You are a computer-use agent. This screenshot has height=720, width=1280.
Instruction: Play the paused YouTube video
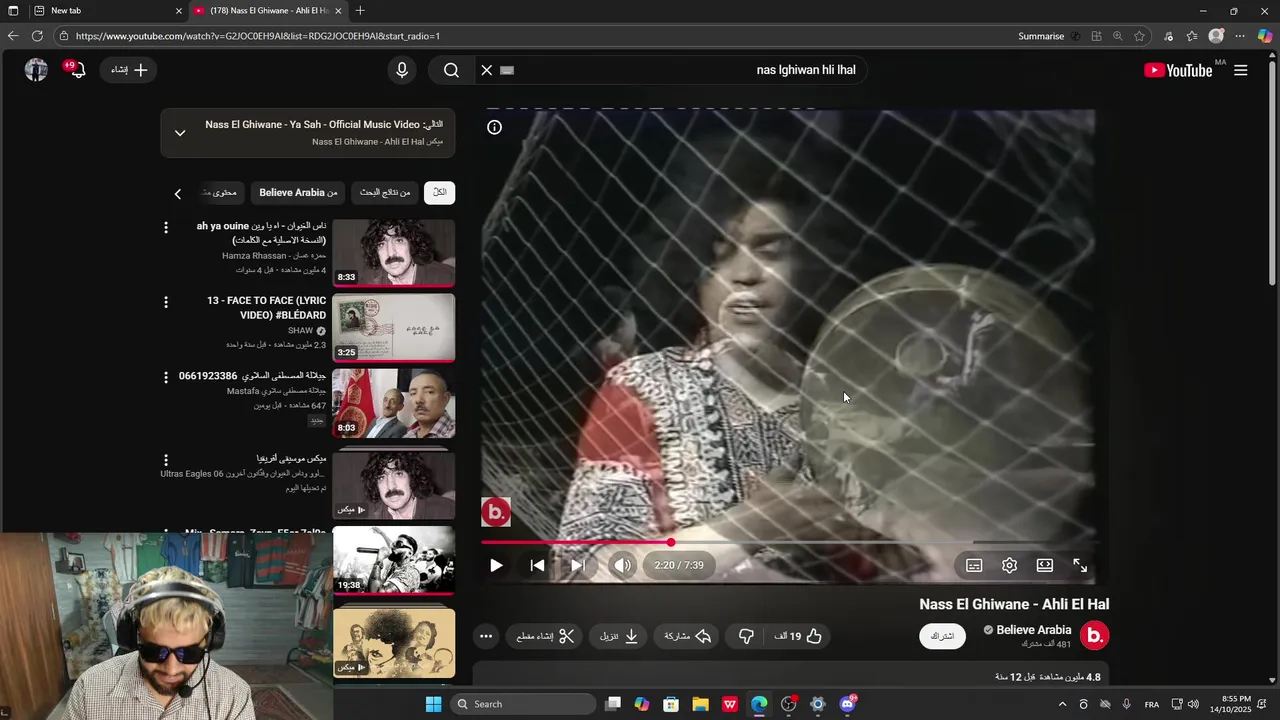pyautogui.click(x=496, y=565)
